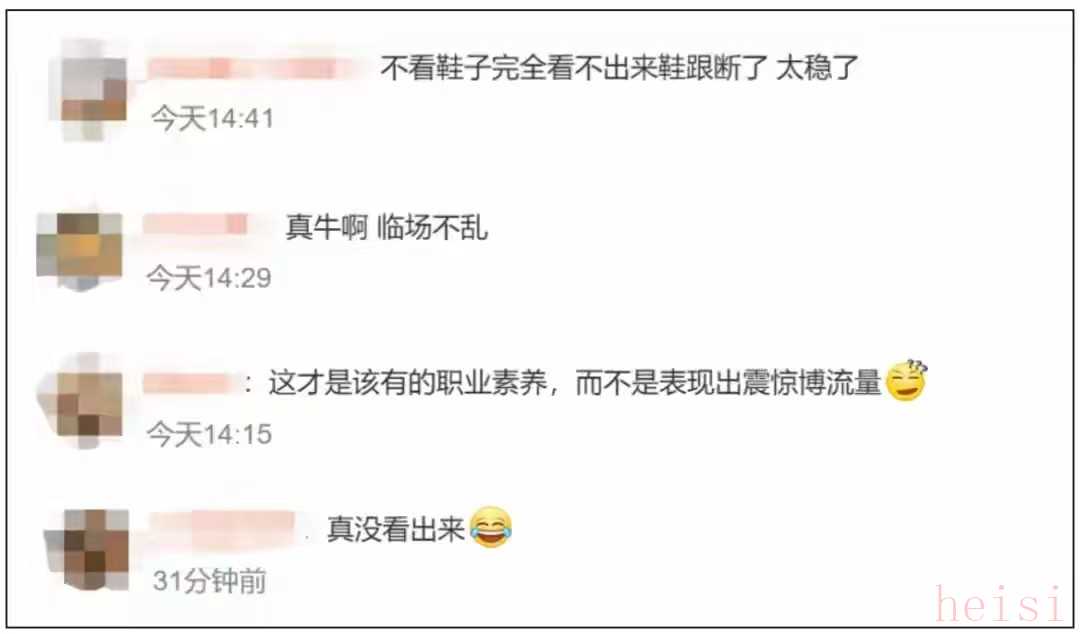The image size is (1080, 634).
Task: Click the 今天14:29 timestamp
Action: [209, 278]
